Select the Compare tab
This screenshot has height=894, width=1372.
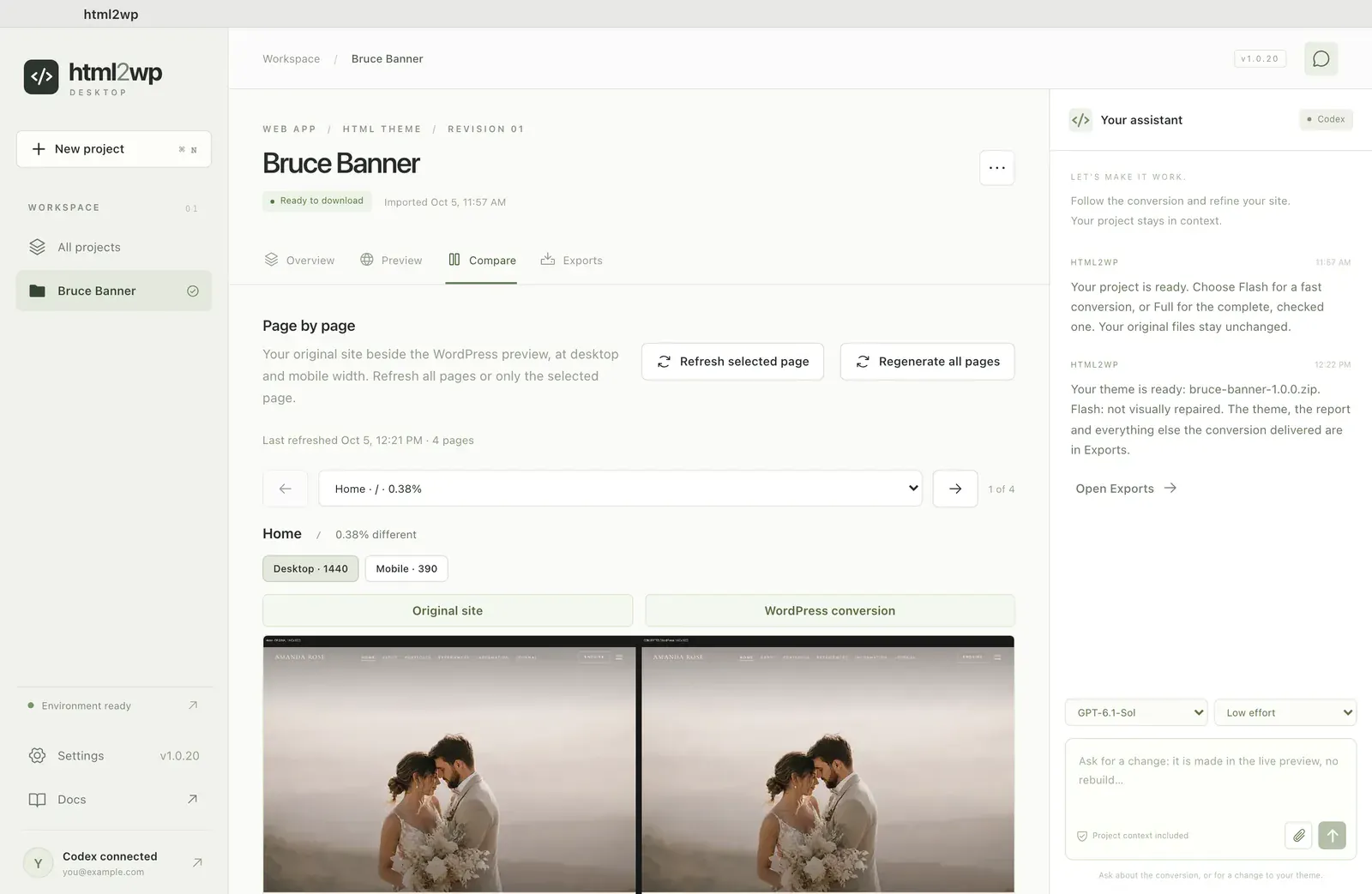[x=482, y=260]
